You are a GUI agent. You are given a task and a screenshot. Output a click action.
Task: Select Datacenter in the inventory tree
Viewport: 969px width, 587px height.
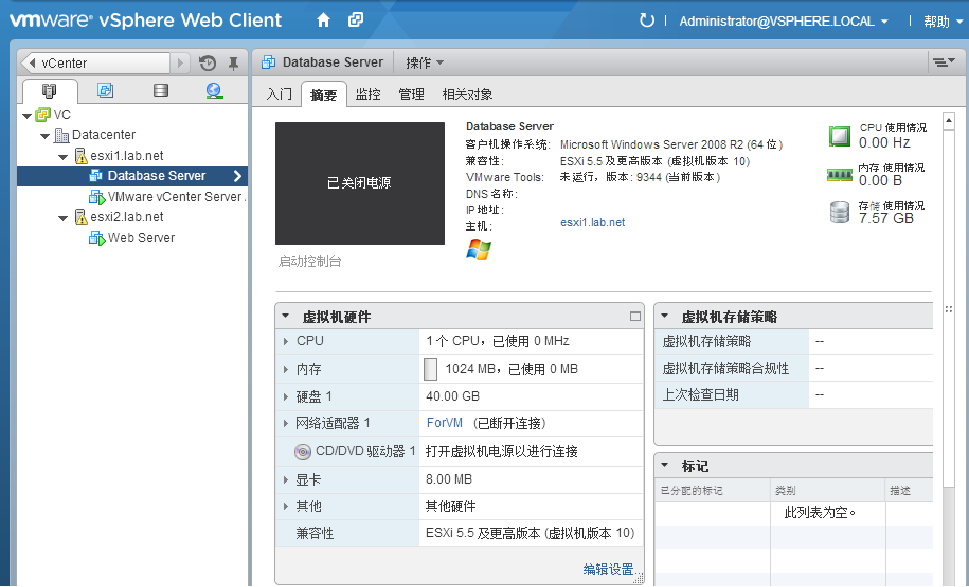pyautogui.click(x=103, y=135)
